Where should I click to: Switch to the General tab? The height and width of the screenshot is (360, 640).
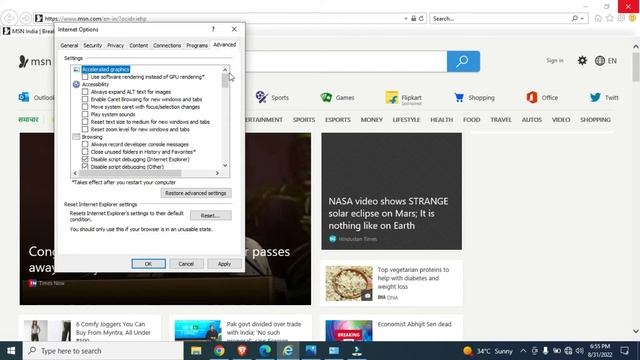pyautogui.click(x=69, y=45)
